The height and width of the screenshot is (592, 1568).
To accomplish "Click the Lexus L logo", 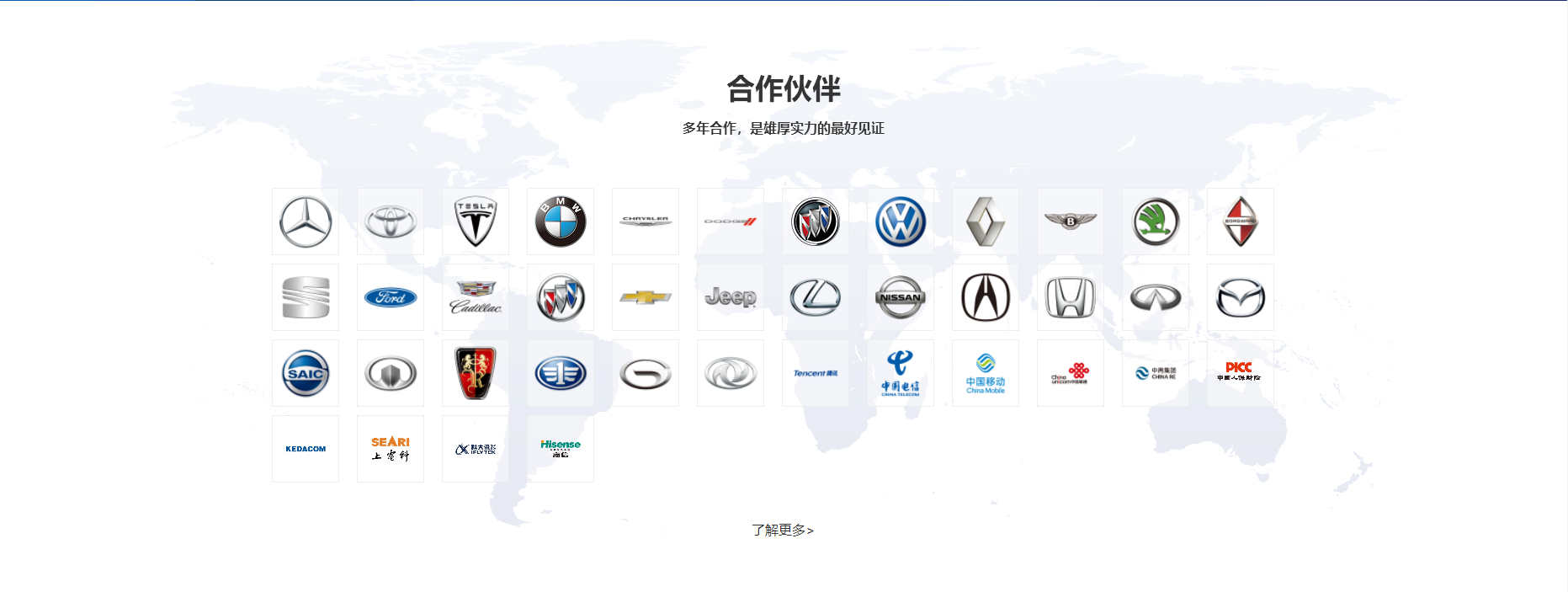I will coord(816,297).
